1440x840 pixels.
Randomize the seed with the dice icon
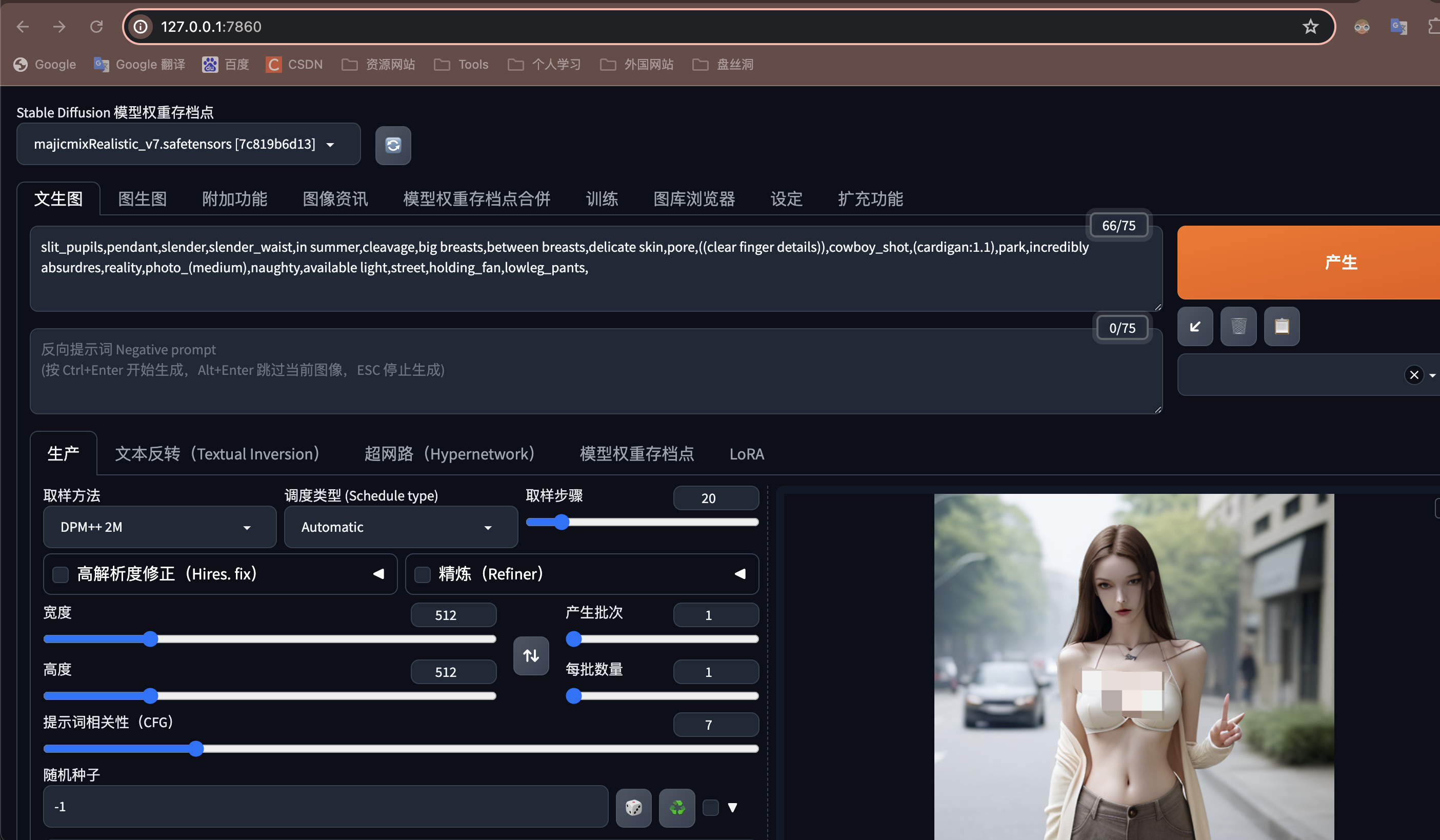click(x=634, y=807)
